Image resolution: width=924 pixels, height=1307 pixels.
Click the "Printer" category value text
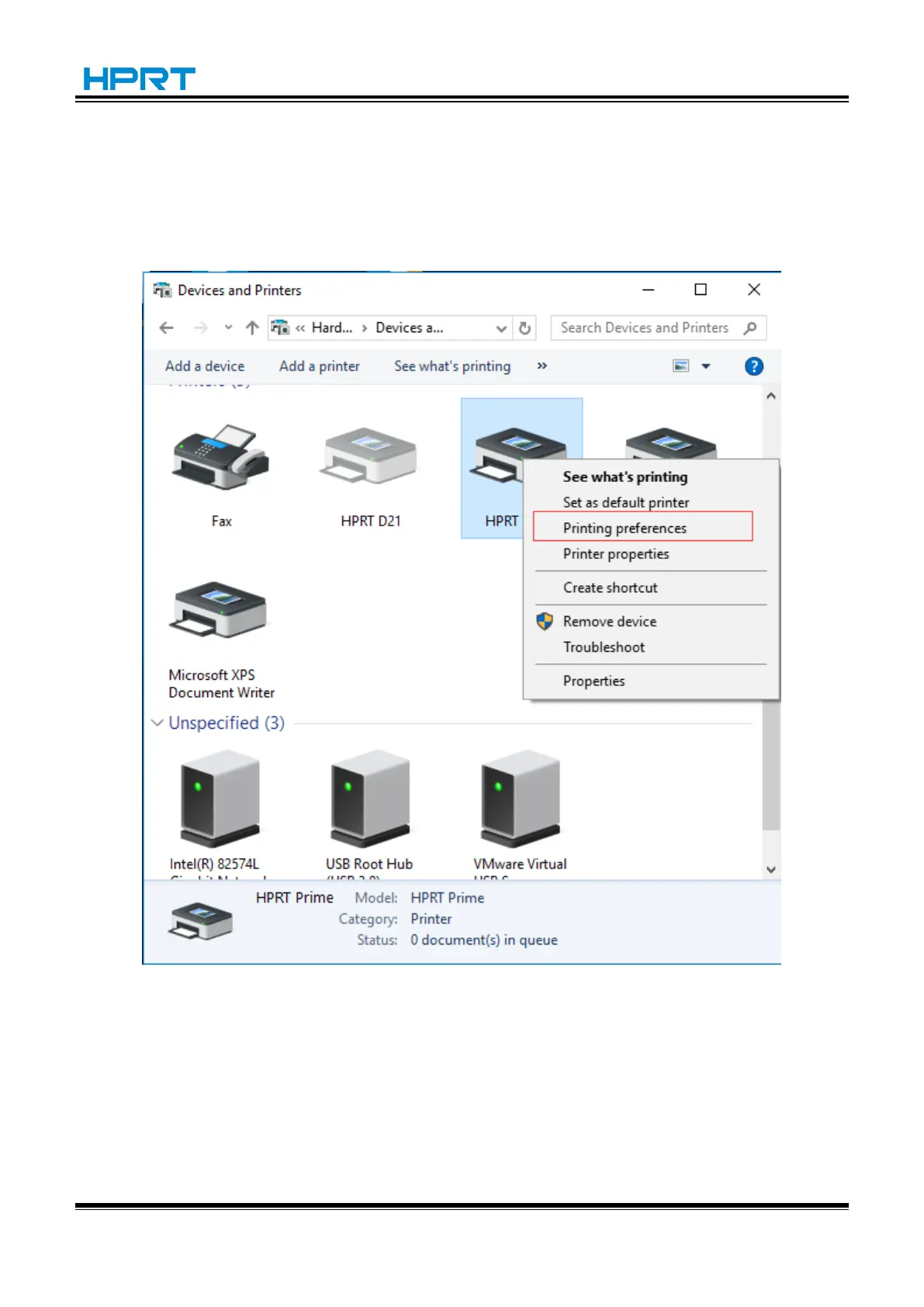[431, 919]
